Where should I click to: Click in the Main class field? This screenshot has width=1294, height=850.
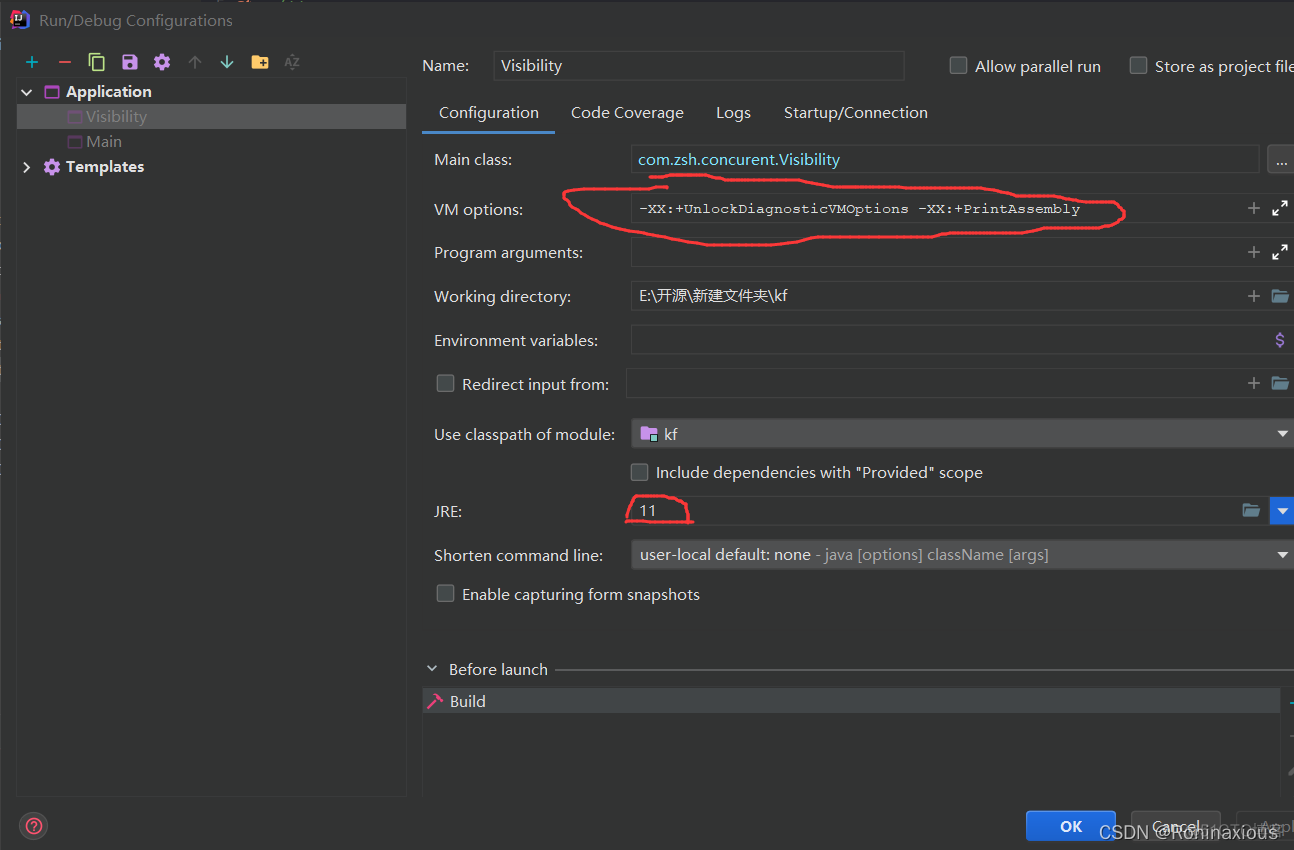point(945,159)
